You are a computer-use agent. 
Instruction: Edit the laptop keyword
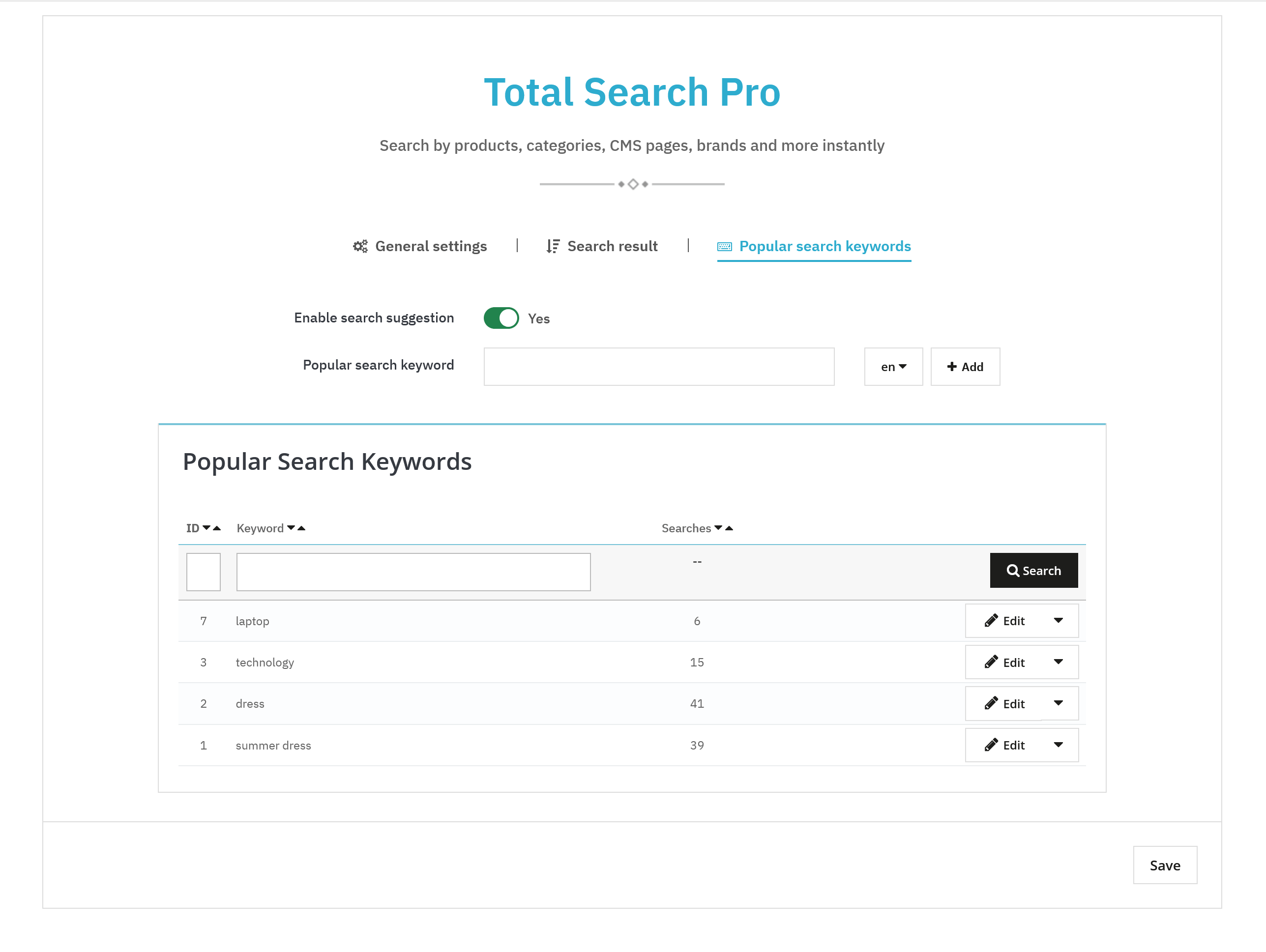click(1004, 621)
